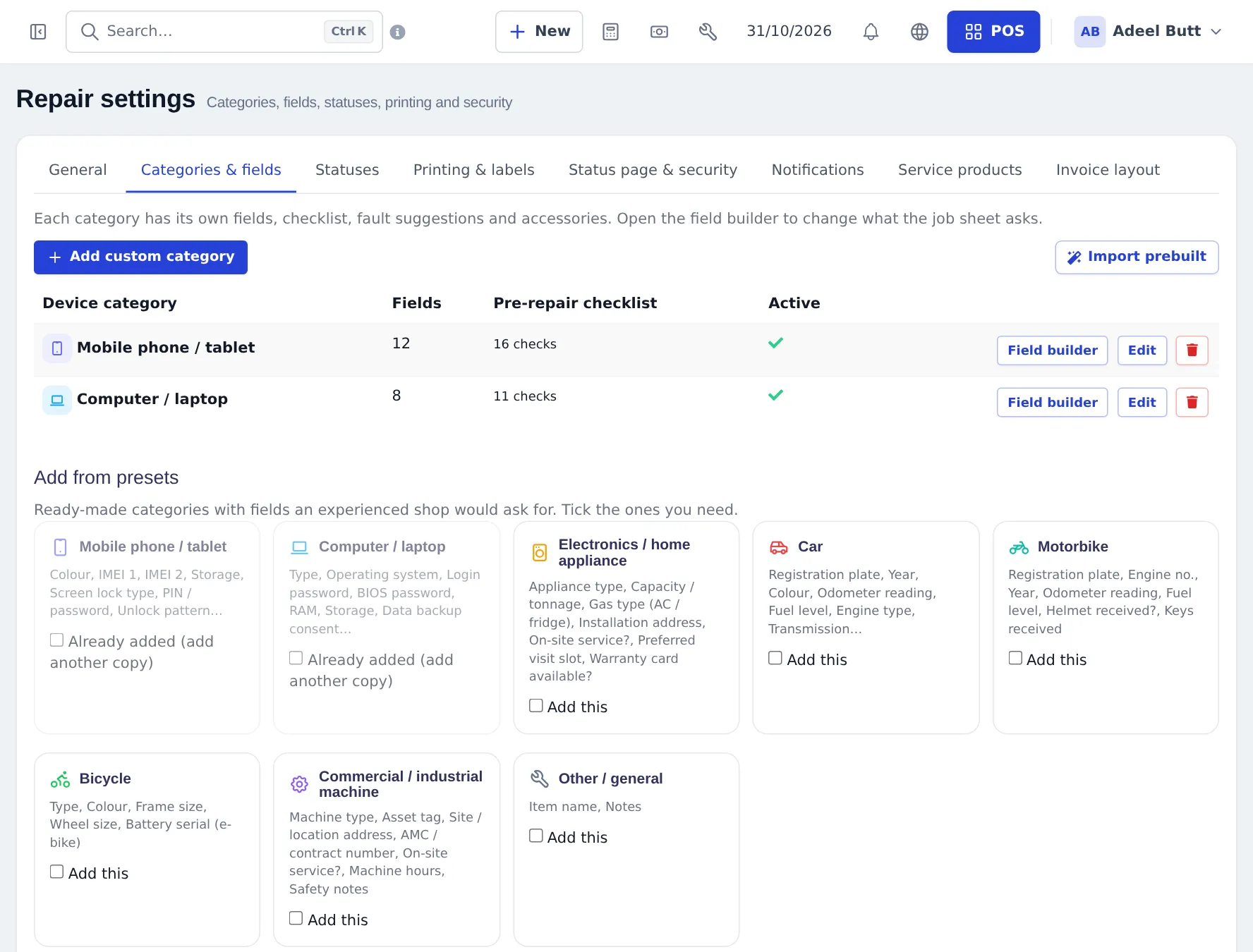Tick Add this for Bicycle preset

56,872
